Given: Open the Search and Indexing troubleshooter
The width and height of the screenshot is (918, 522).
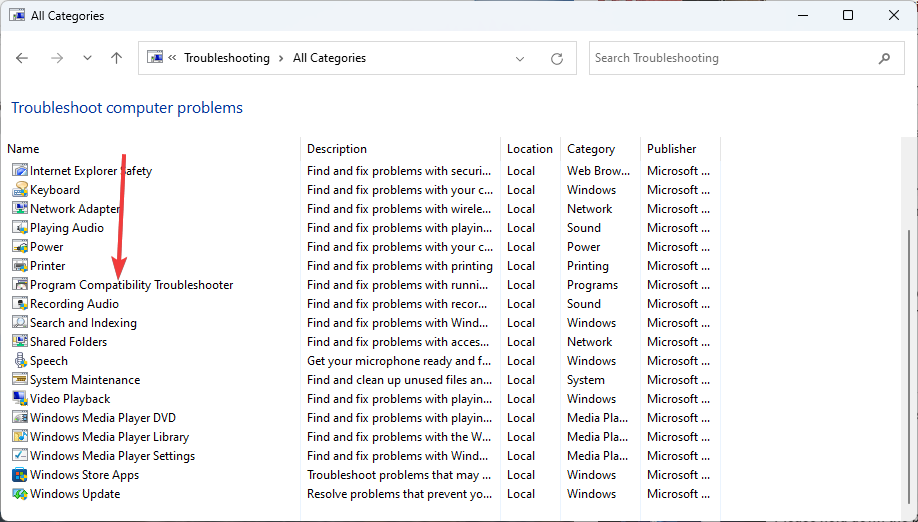Looking at the screenshot, I should coord(83,323).
